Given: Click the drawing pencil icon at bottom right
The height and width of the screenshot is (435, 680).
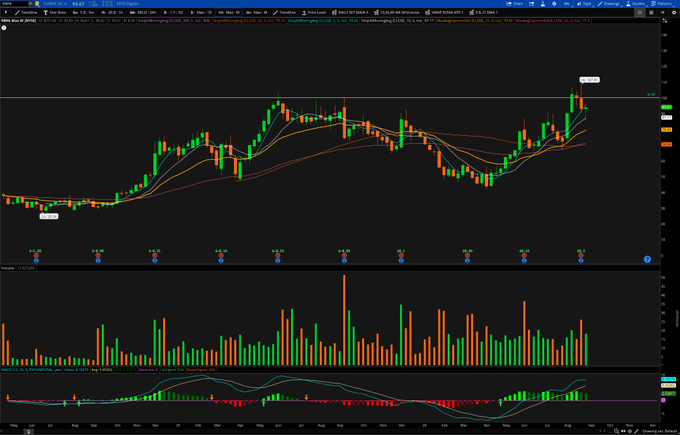Looking at the screenshot, I should 636,431.
